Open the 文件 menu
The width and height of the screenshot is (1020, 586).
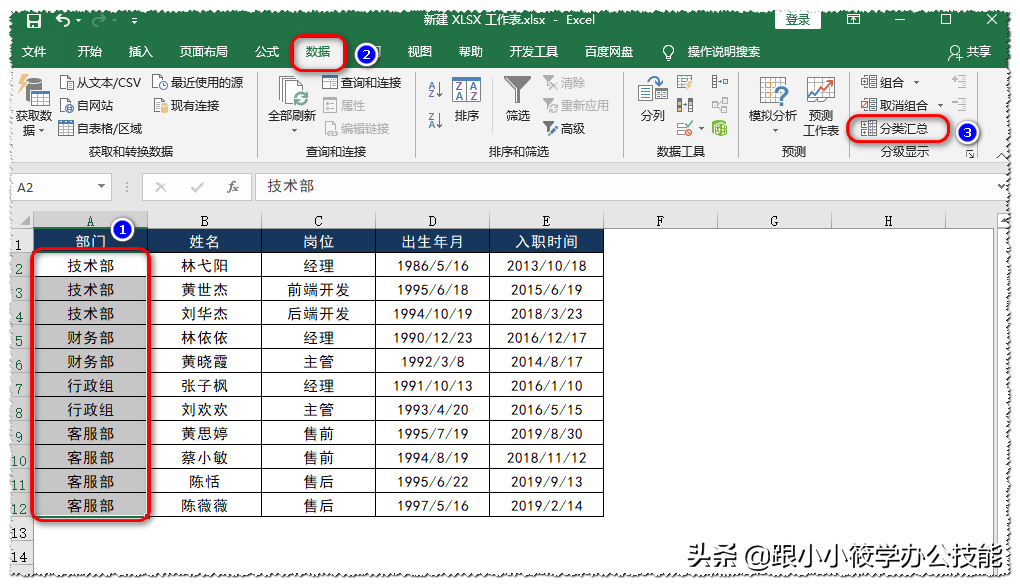point(34,52)
